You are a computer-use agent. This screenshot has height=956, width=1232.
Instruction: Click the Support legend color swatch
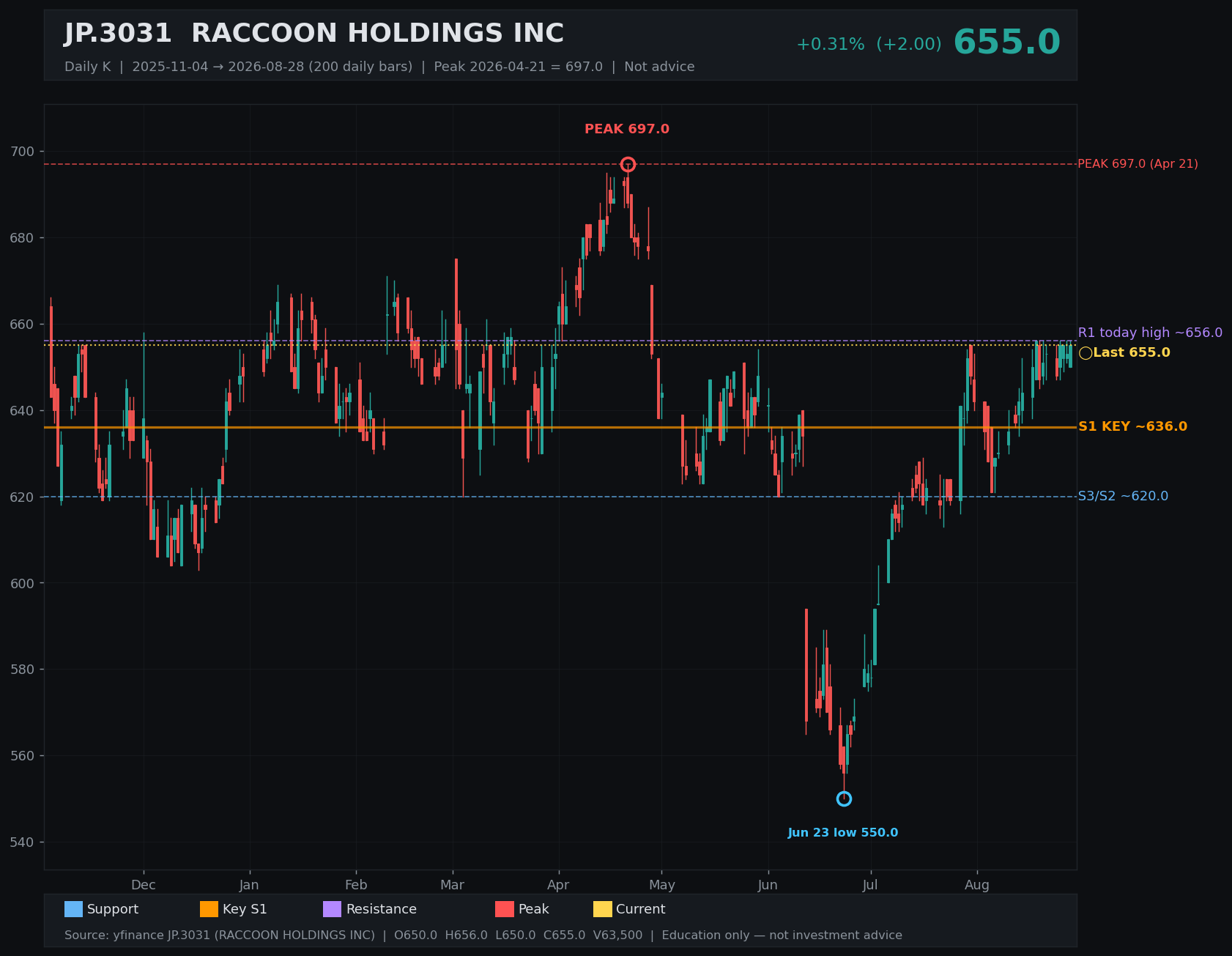pos(73,909)
